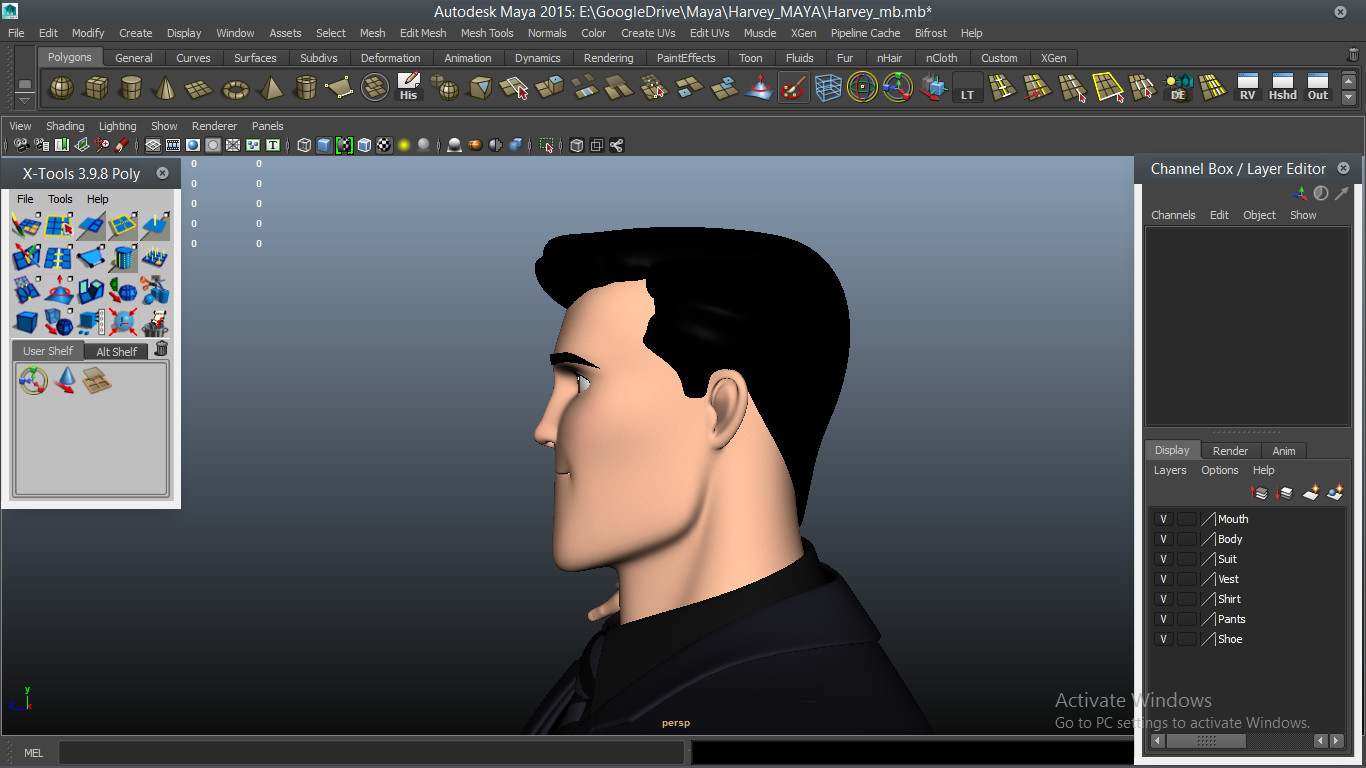The height and width of the screenshot is (768, 1366).
Task: Select the Polygon Sphere creation tool
Action: click(60, 88)
